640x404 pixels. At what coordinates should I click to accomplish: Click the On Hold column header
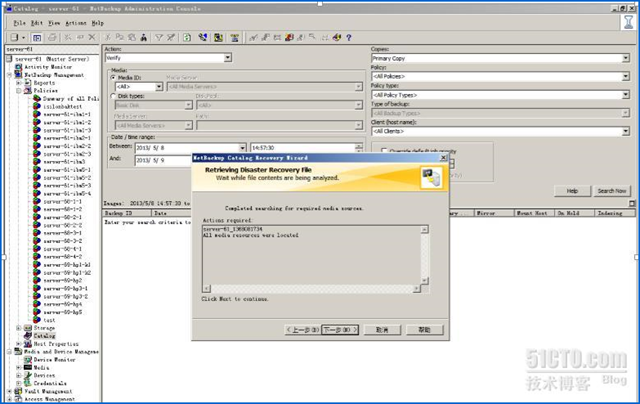click(574, 213)
